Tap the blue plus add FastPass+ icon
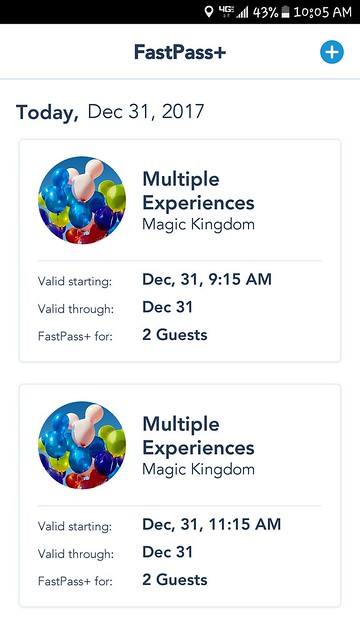The height and width of the screenshot is (640, 360). pos(331,52)
